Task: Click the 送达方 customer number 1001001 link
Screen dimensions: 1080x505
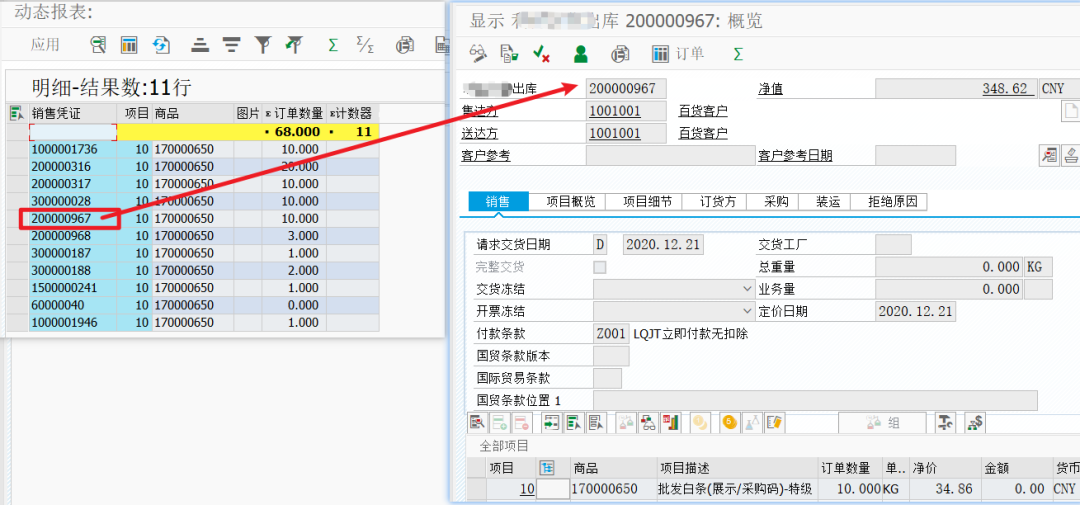Action: [615, 133]
